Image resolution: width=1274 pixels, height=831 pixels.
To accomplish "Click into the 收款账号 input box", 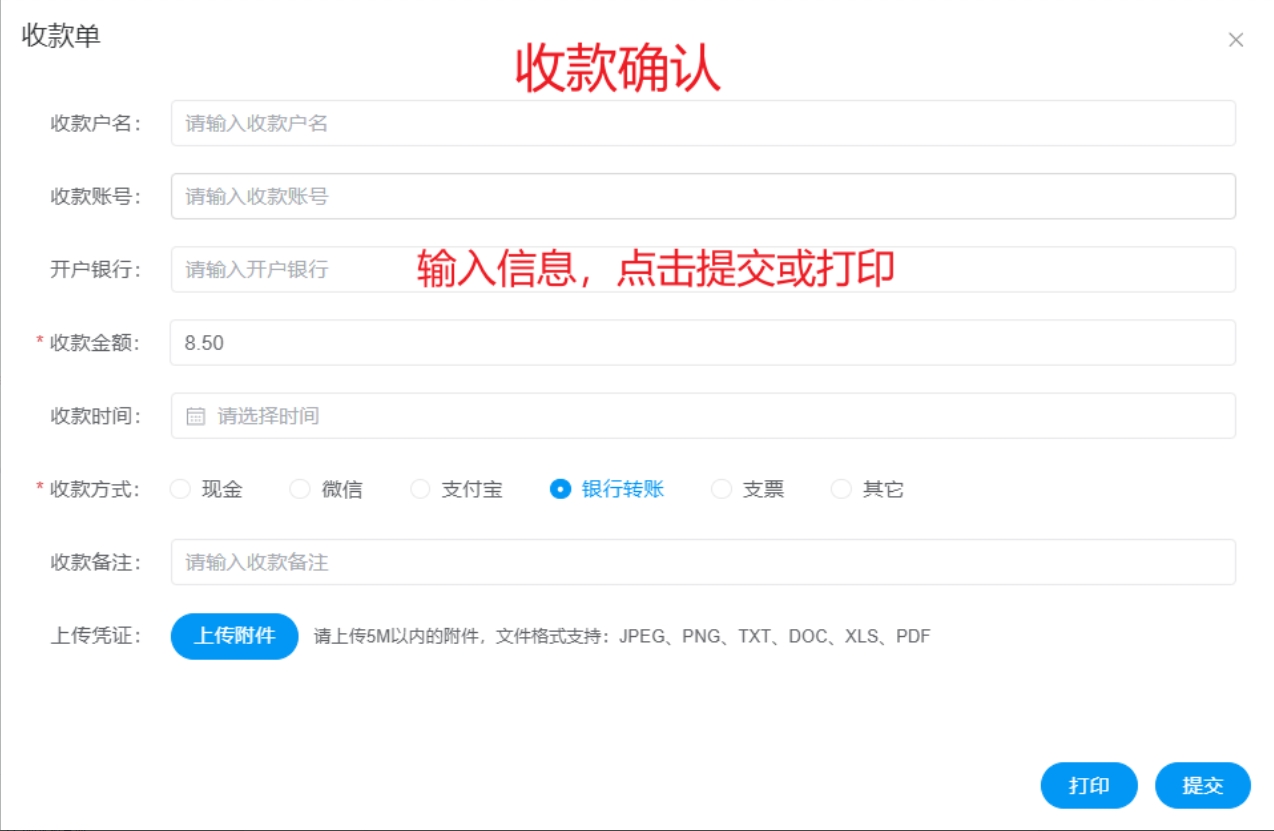I will tap(700, 196).
